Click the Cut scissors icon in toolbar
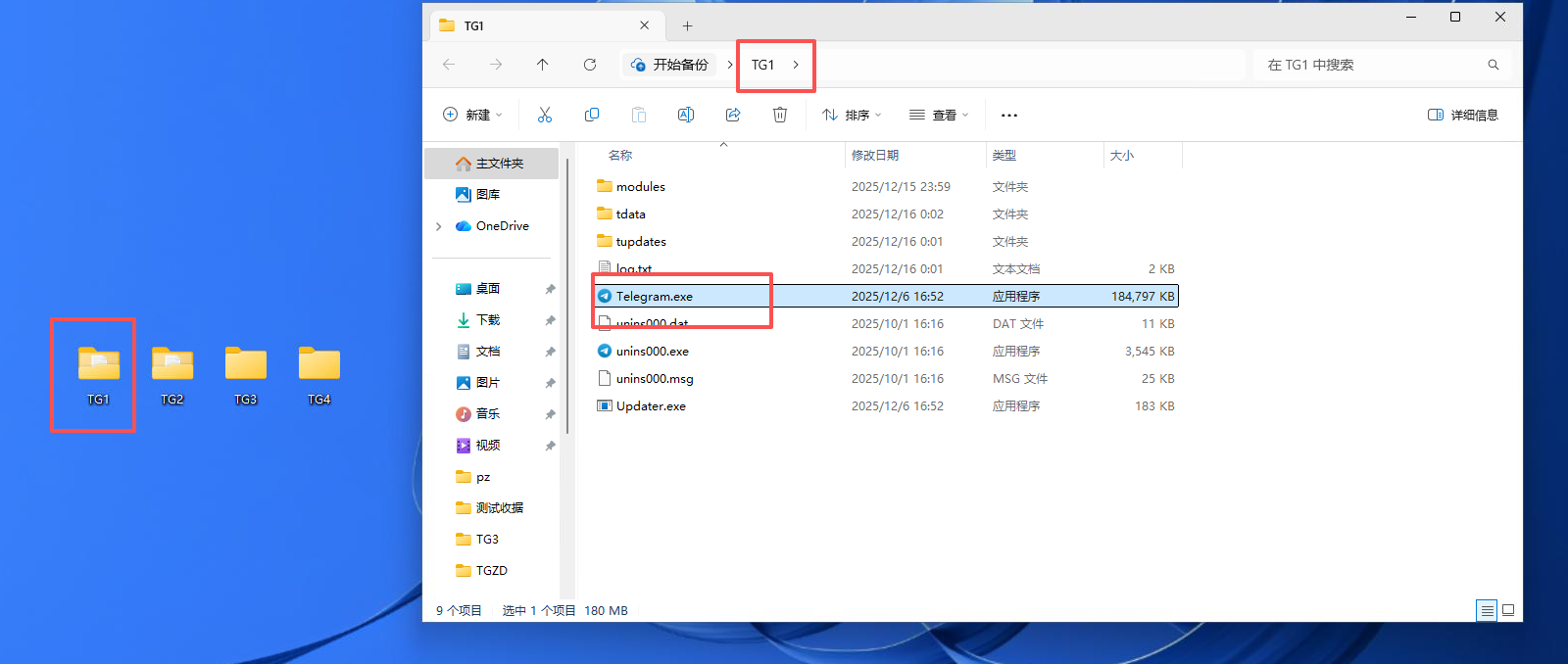This screenshot has height=664, width=1568. point(545,115)
